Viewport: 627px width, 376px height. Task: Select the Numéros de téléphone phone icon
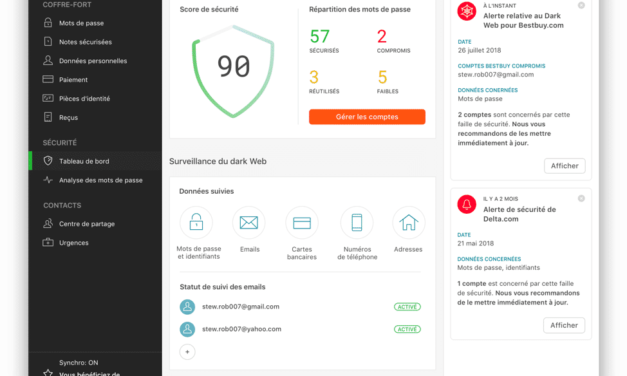[x=357, y=222]
